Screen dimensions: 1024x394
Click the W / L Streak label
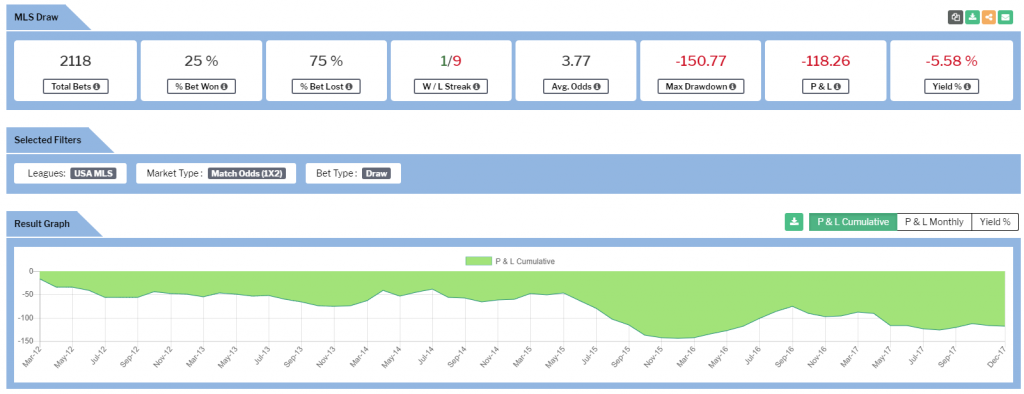tap(451, 86)
